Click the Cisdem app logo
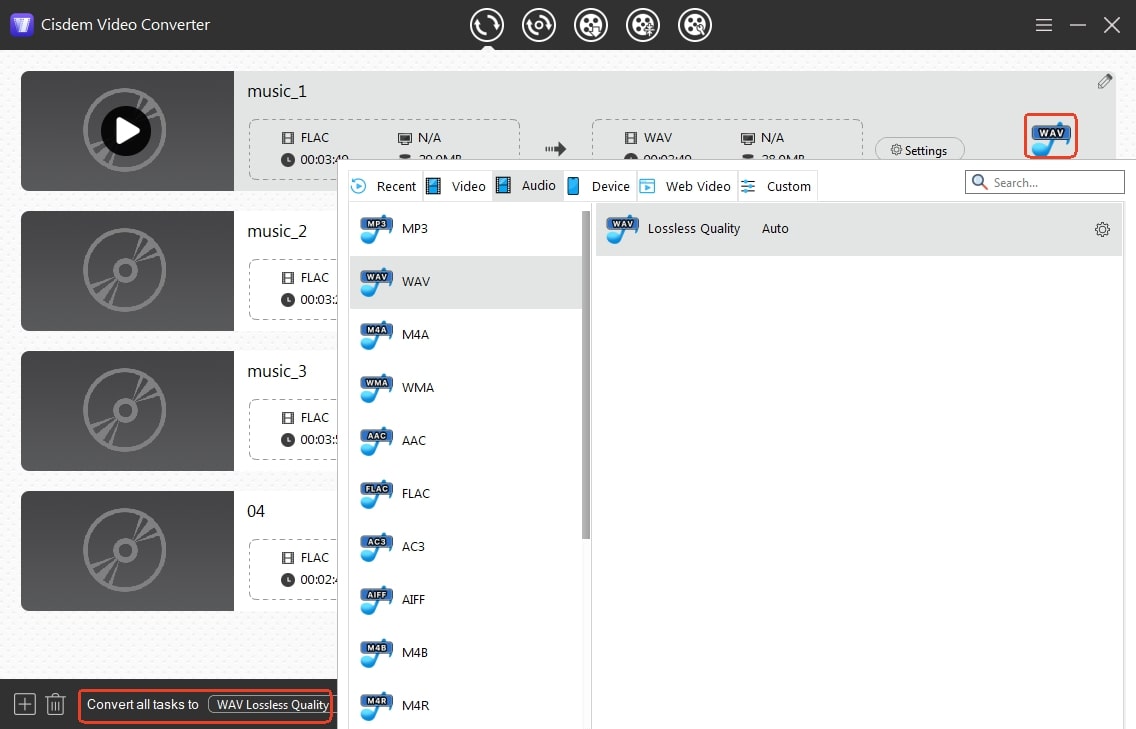 coord(22,25)
